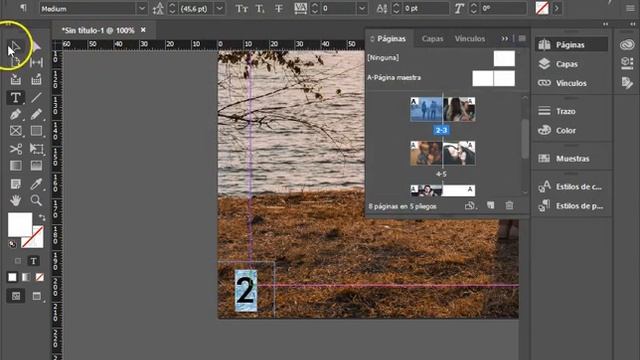Select the Gap tool
This screenshot has height=360, width=640.
[x=36, y=62]
